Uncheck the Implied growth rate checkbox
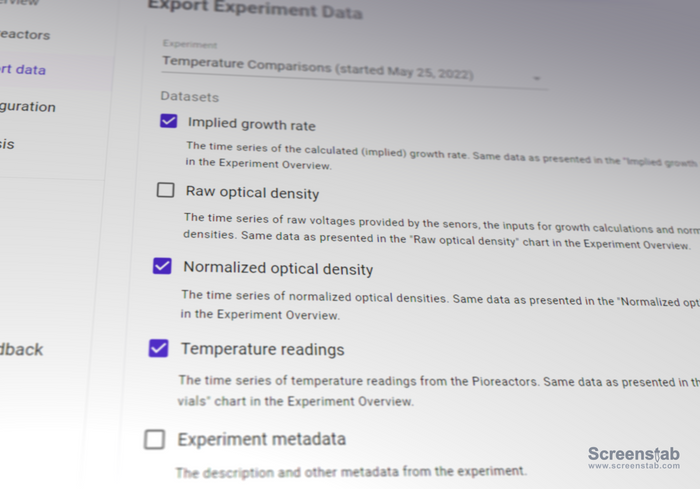Image resolution: width=700 pixels, height=489 pixels. point(168,123)
